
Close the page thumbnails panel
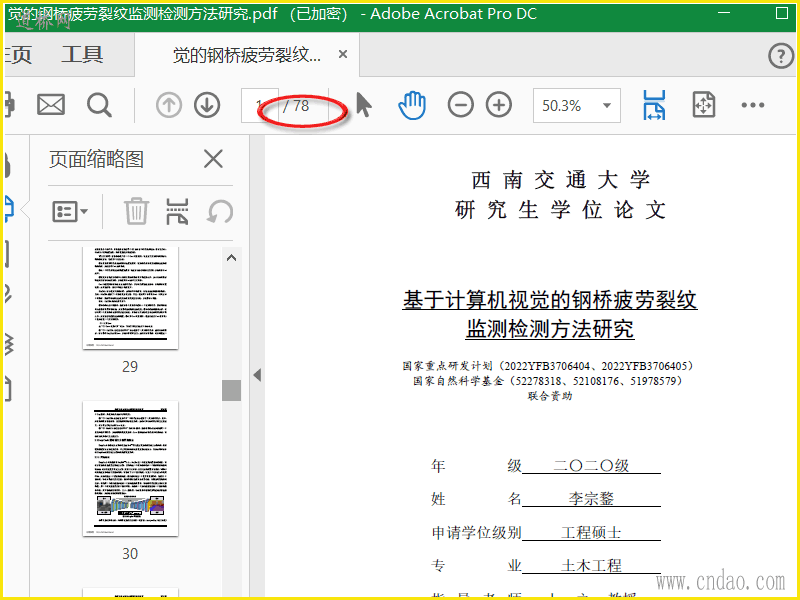[x=213, y=159]
